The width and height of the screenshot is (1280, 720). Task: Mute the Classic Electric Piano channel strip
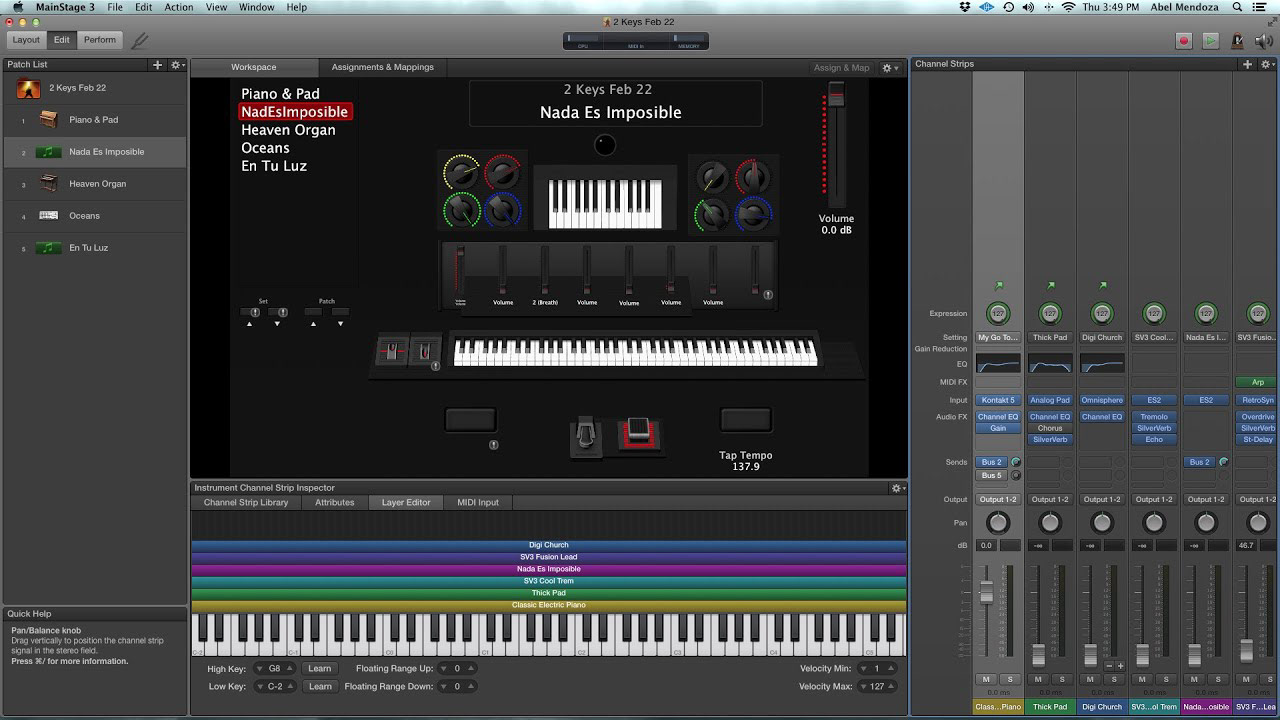[x=986, y=679]
